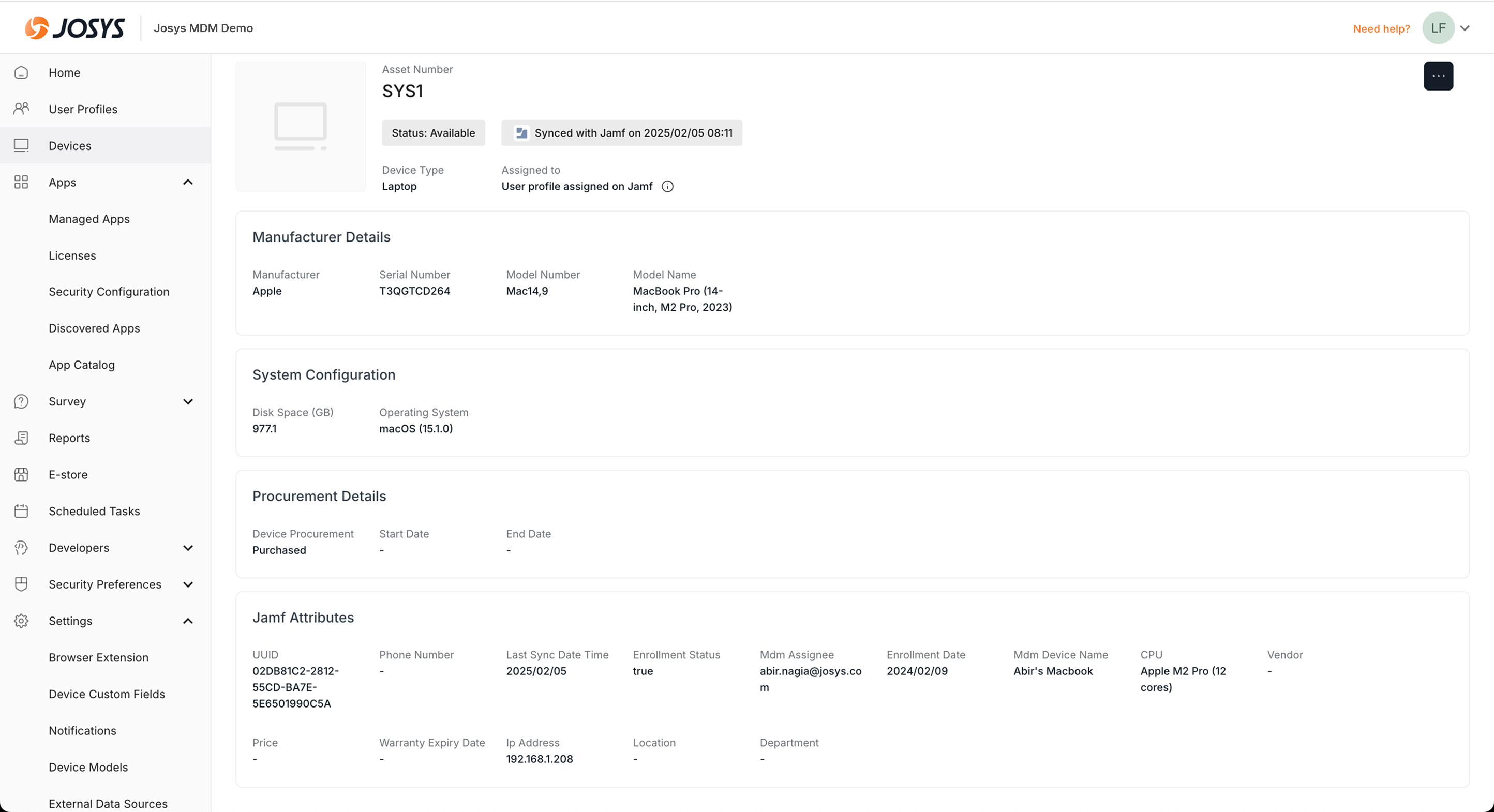
Task: Click the Need help? link
Action: pyautogui.click(x=1381, y=28)
